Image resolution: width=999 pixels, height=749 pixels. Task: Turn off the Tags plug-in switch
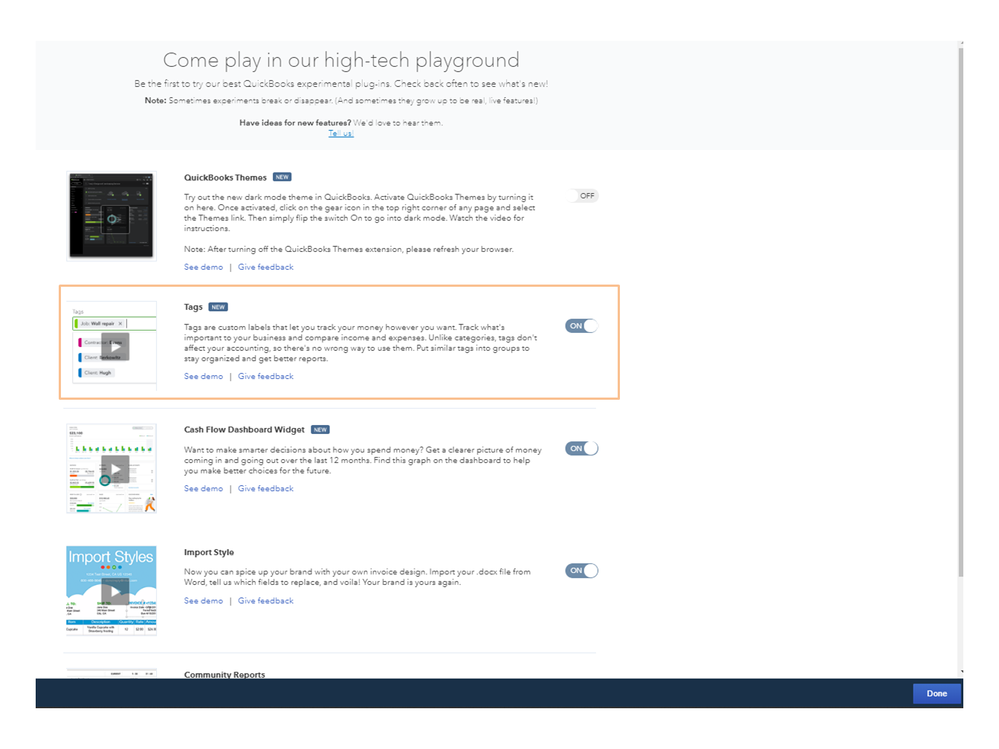pyautogui.click(x=582, y=326)
